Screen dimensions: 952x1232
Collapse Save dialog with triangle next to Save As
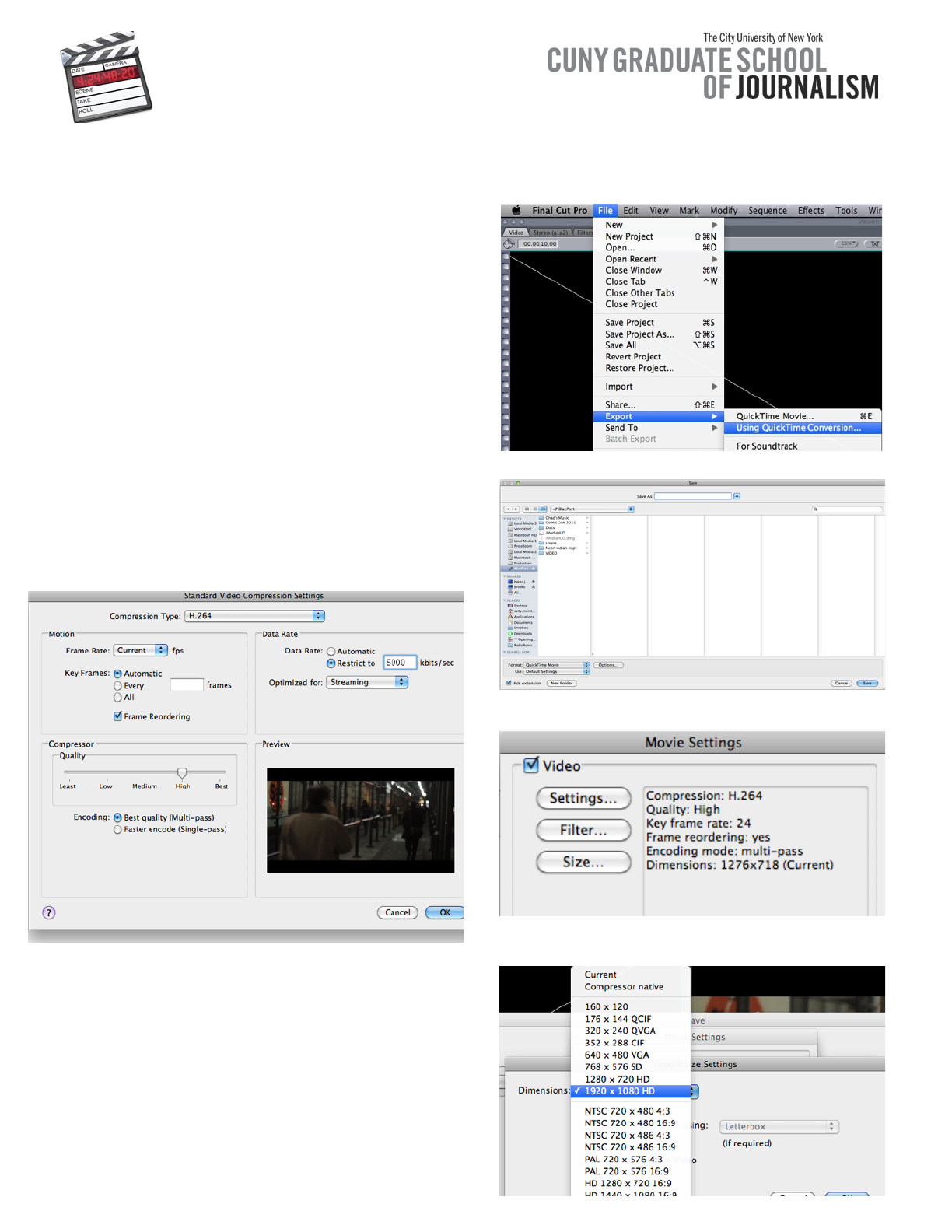coord(737,496)
